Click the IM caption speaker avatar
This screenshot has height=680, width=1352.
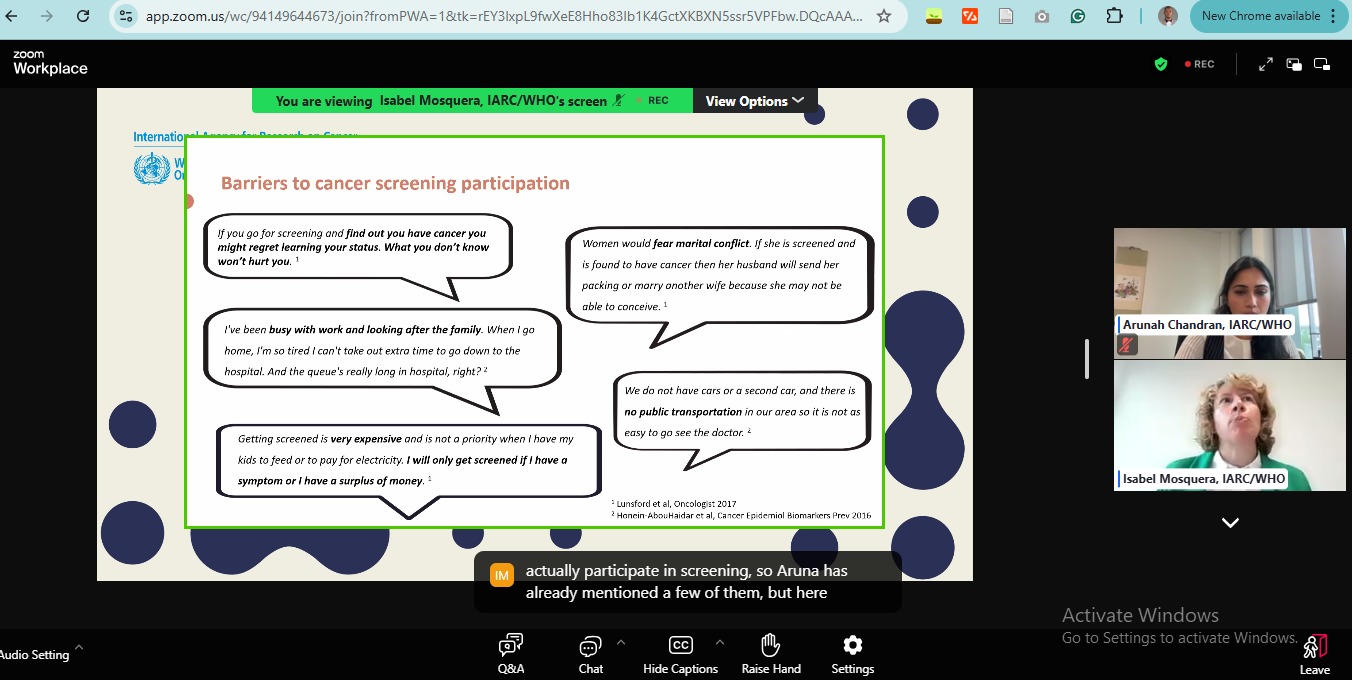coord(502,575)
